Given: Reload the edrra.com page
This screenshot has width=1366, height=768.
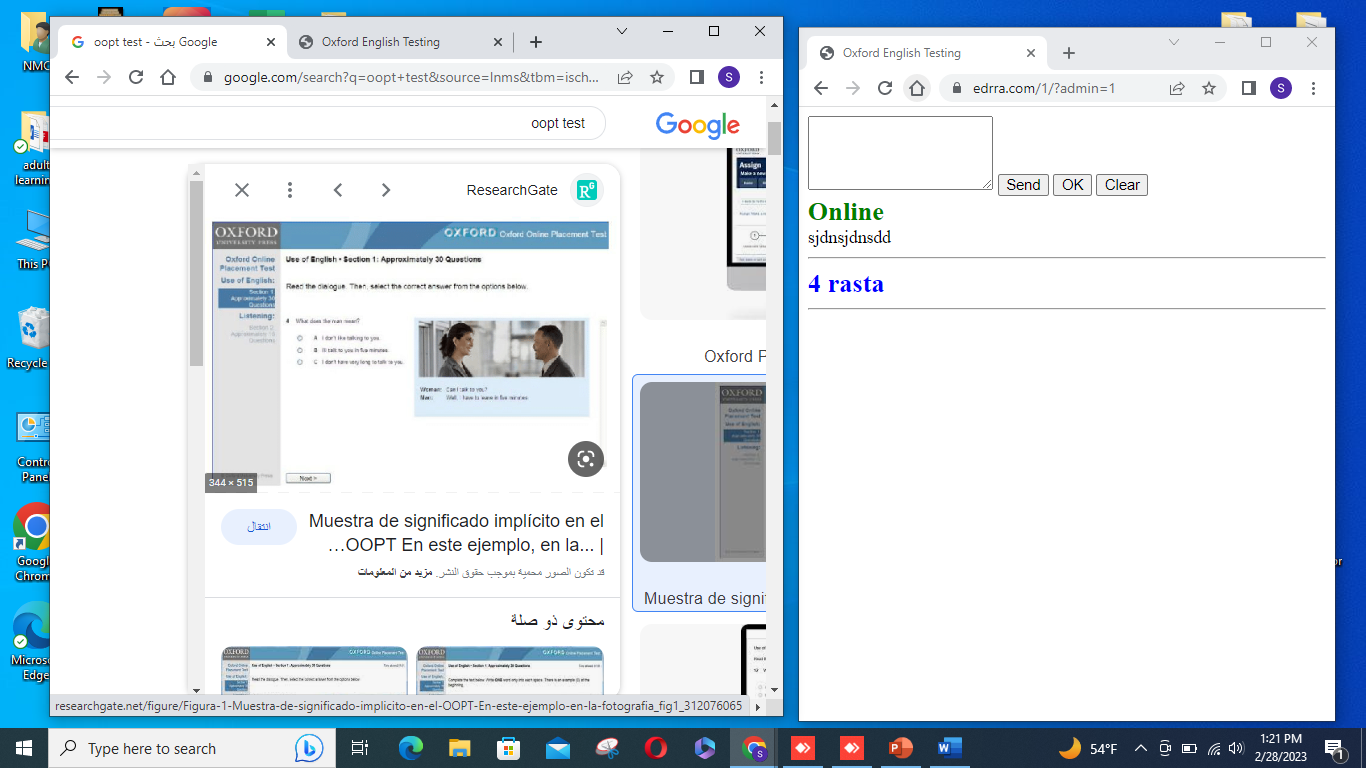Looking at the screenshot, I should pyautogui.click(x=884, y=88).
